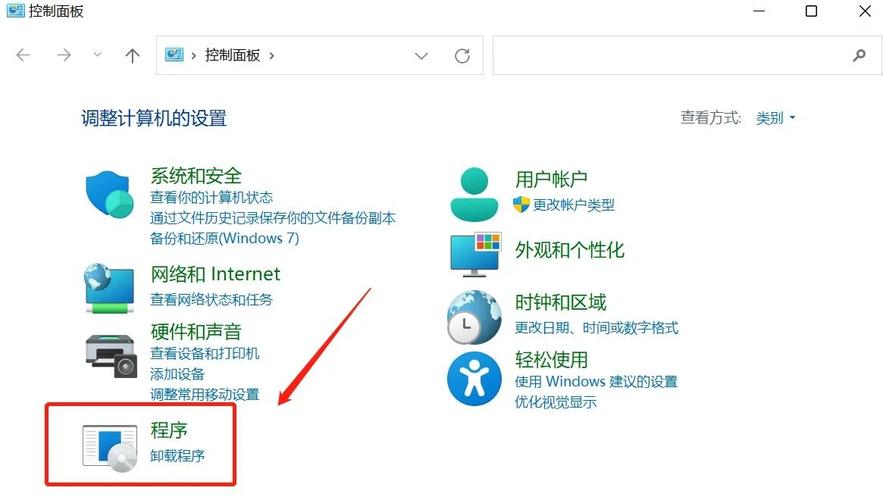Open 查看网络状态和任务 link
Image resolution: width=883 pixels, height=500 pixels.
[x=211, y=299]
